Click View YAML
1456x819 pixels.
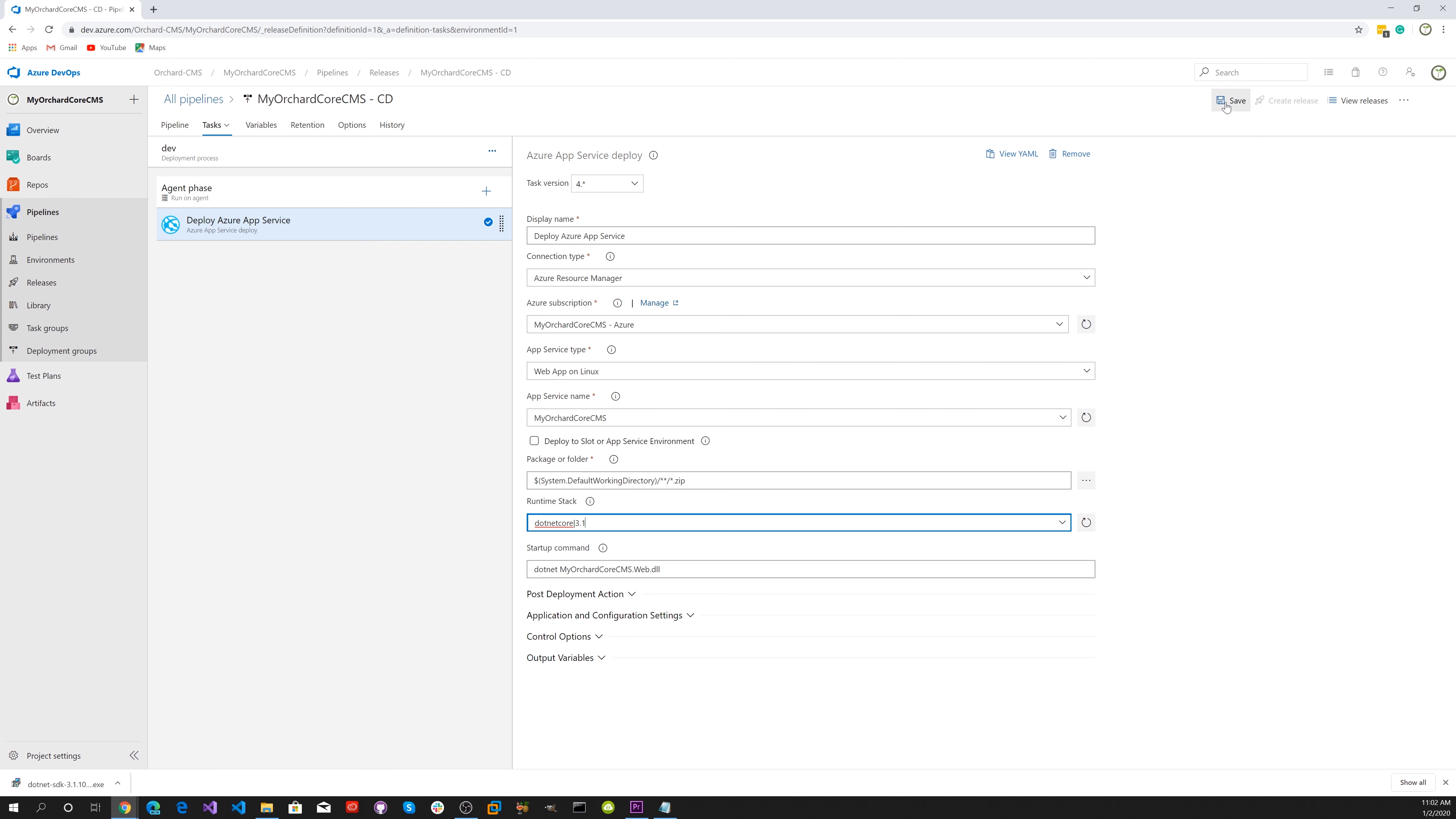click(1012, 154)
